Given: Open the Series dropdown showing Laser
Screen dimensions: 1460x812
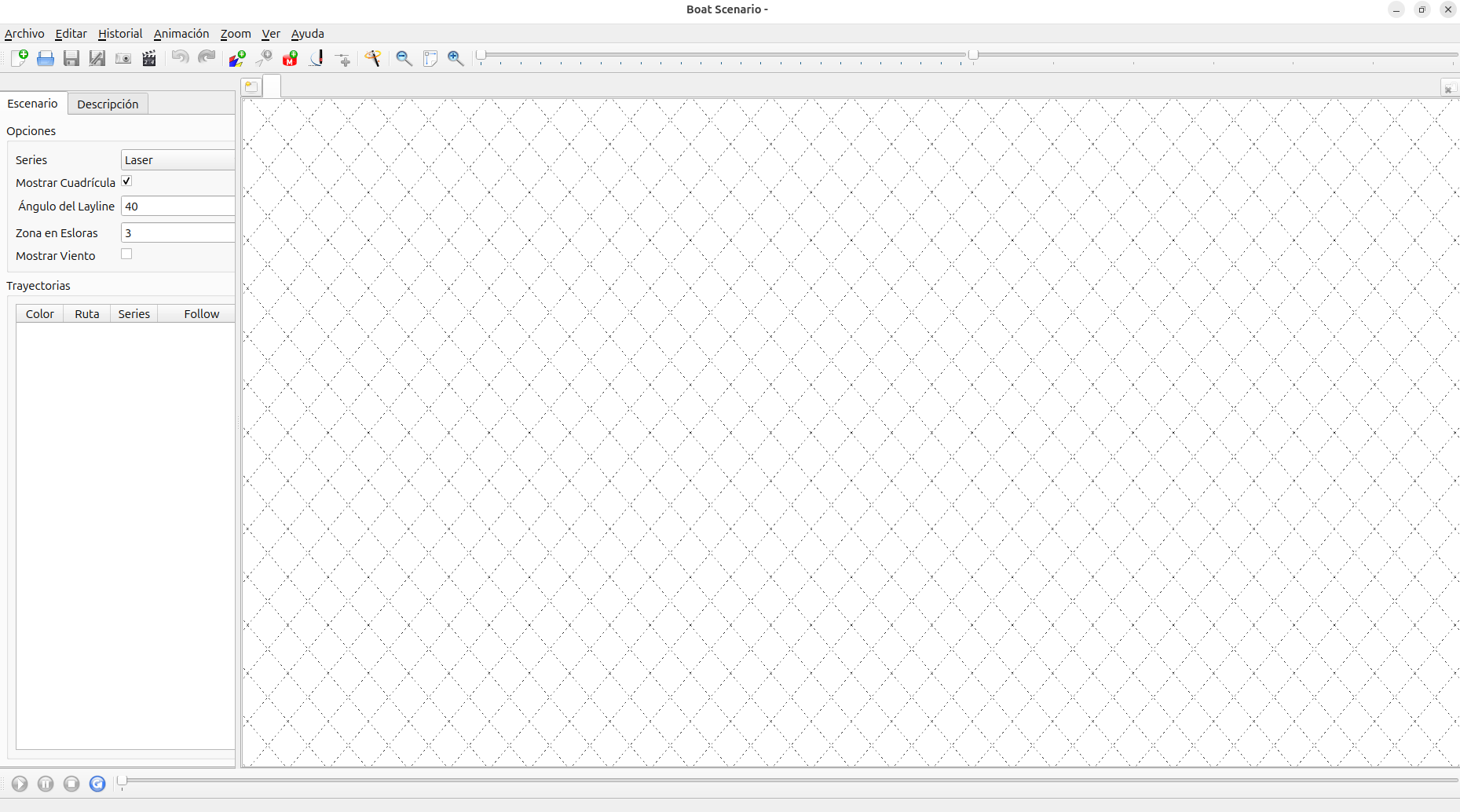Looking at the screenshot, I should pos(178,160).
